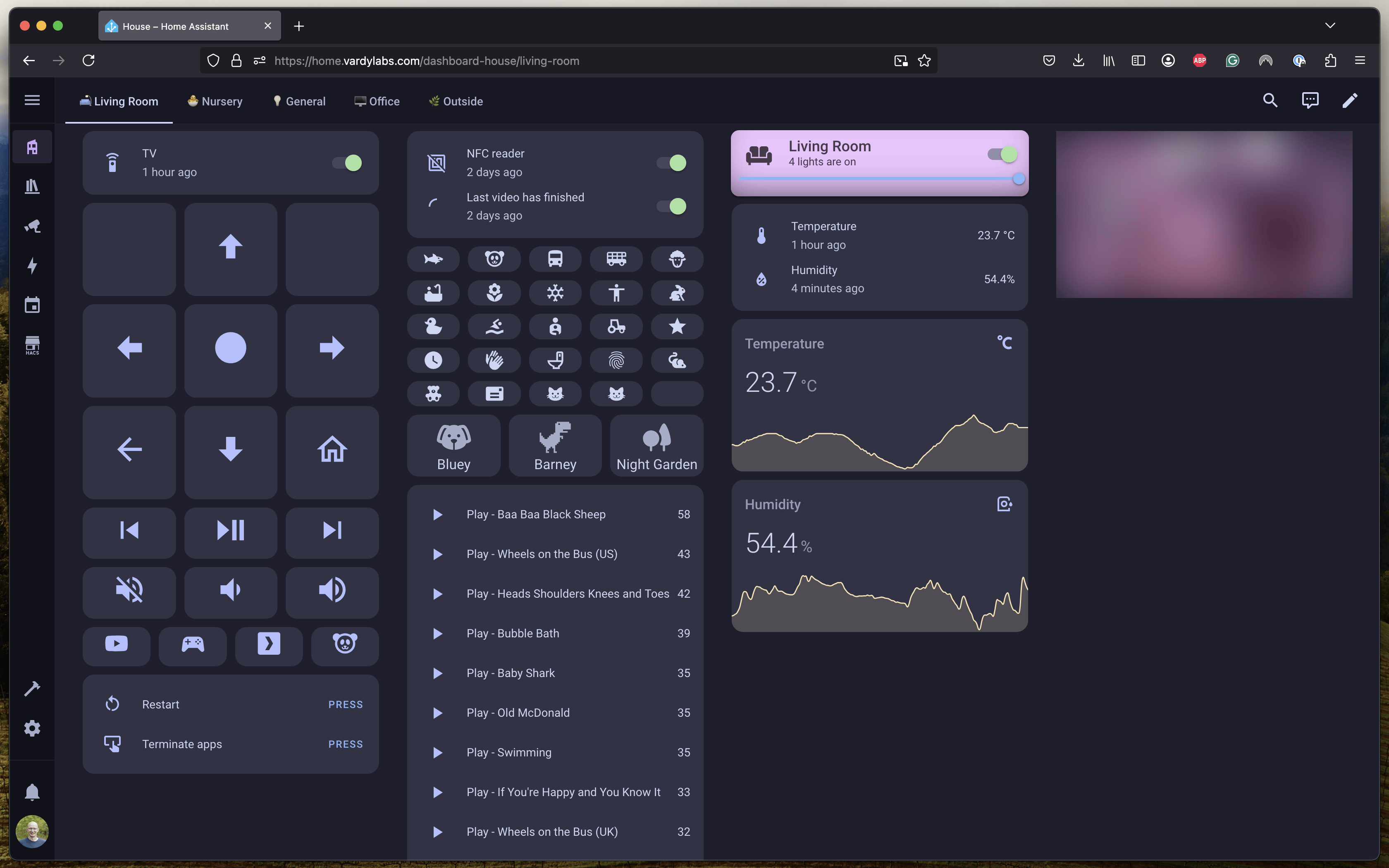This screenshot has width=1389, height=868.
Task: Switch to the Nursery tab
Action: pyautogui.click(x=215, y=102)
